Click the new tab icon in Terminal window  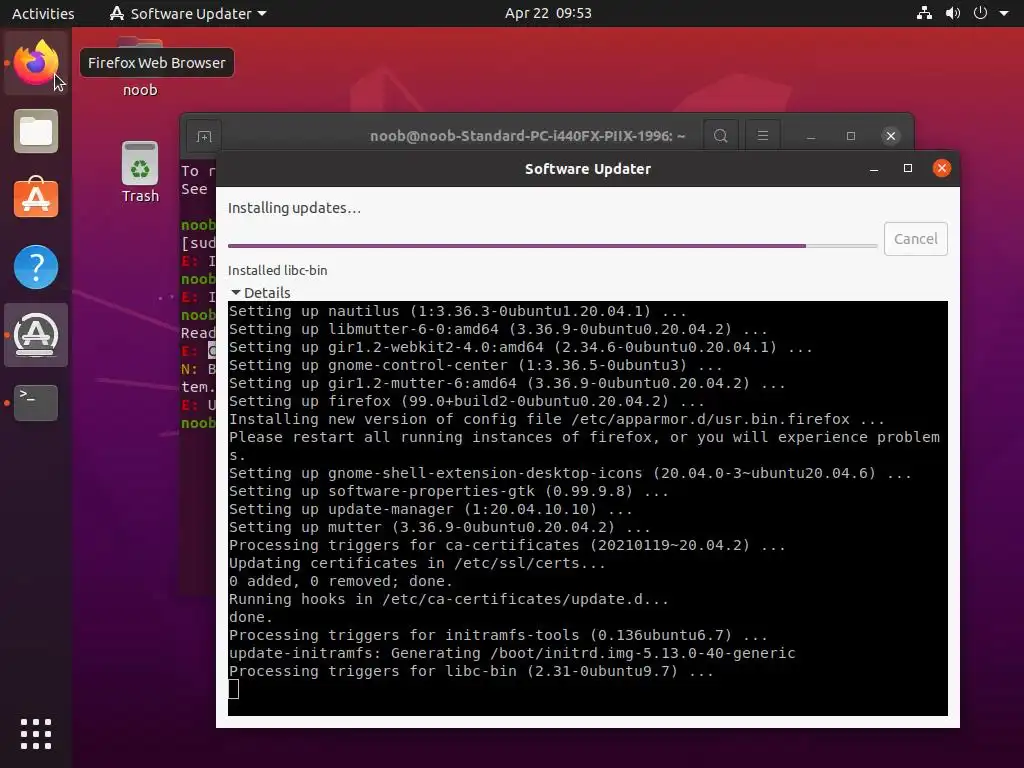(204, 136)
